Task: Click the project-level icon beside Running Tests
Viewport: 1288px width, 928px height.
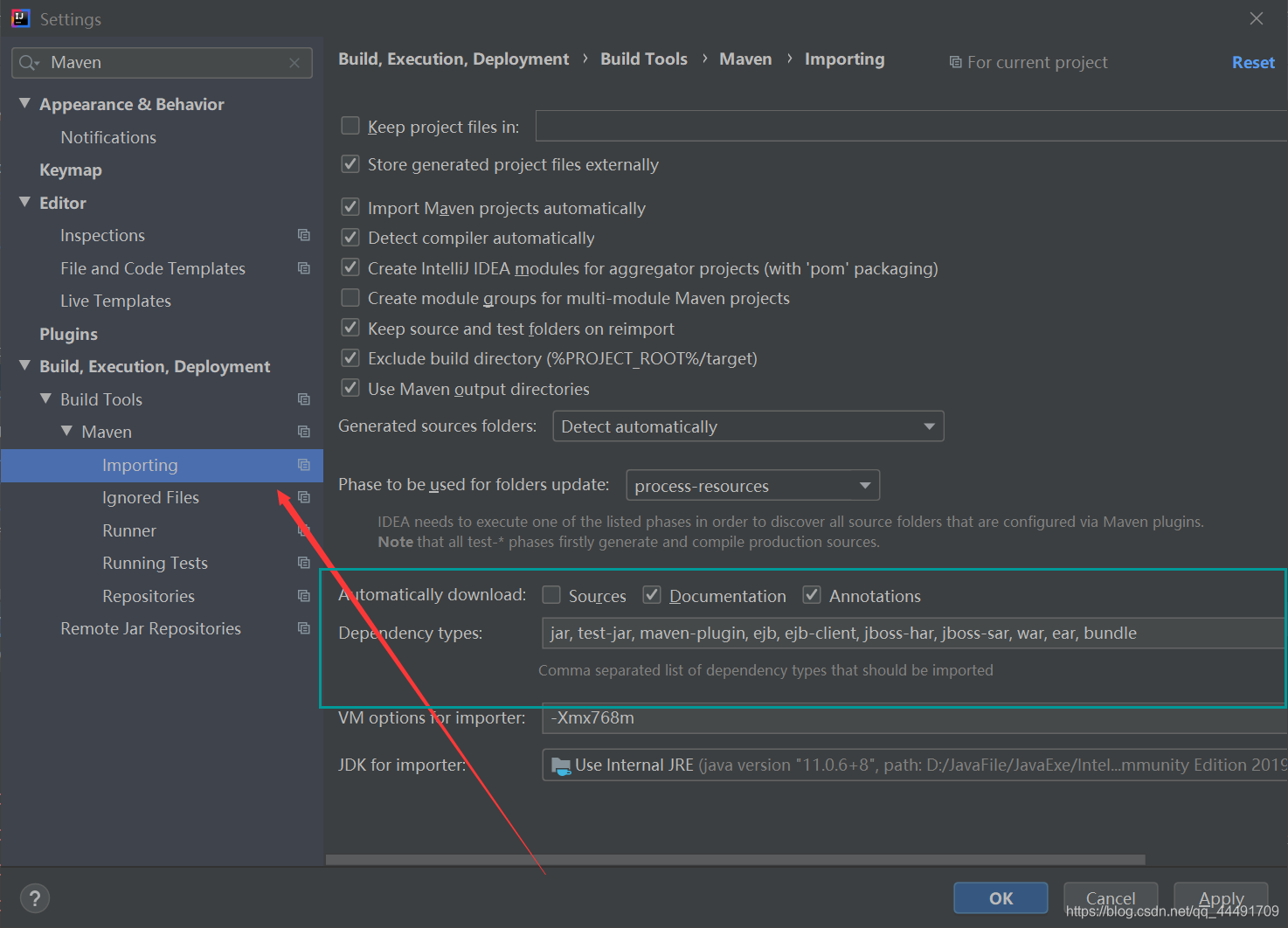Action: 304,563
